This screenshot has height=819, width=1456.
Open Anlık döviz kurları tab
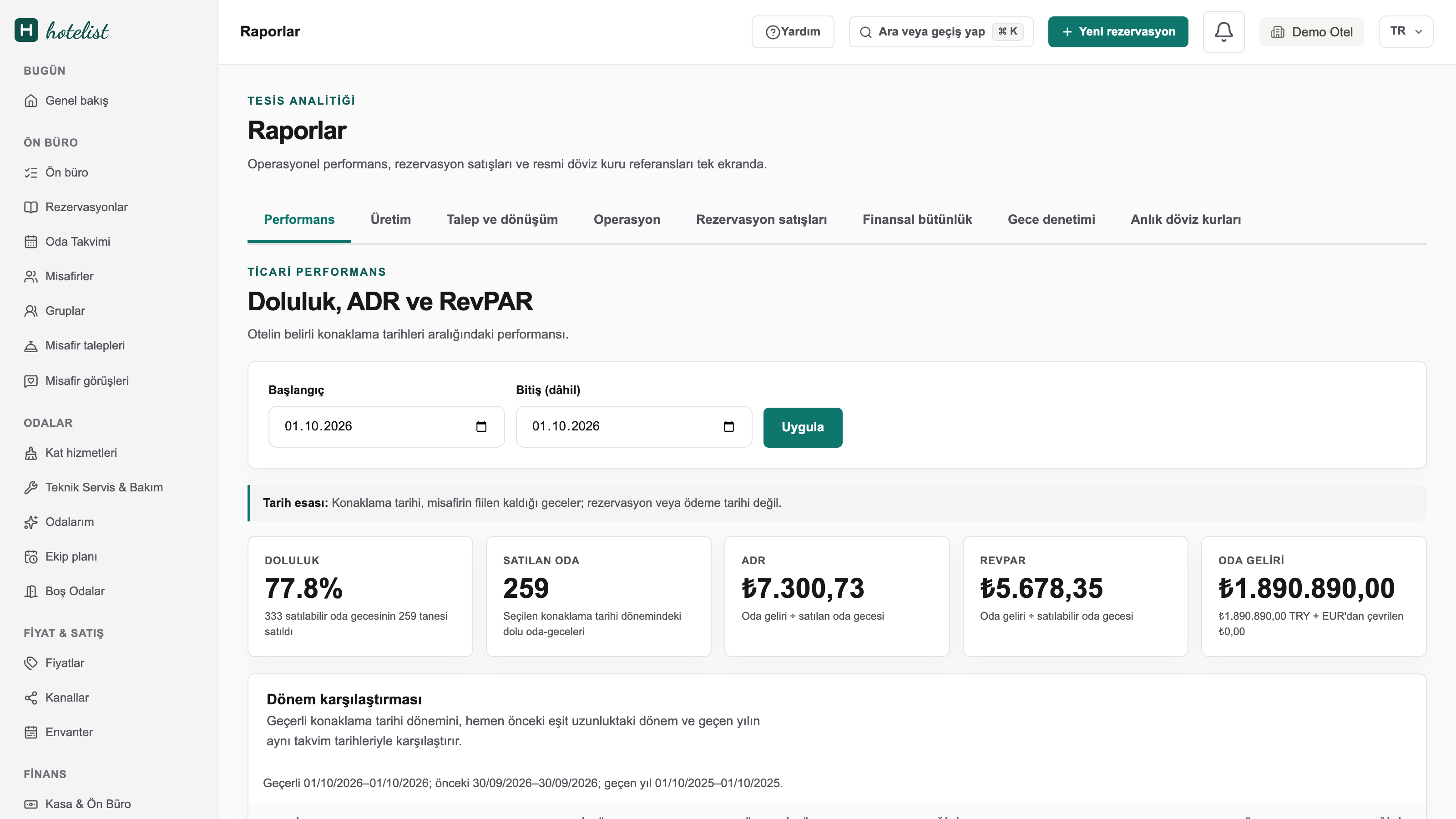click(x=1186, y=219)
